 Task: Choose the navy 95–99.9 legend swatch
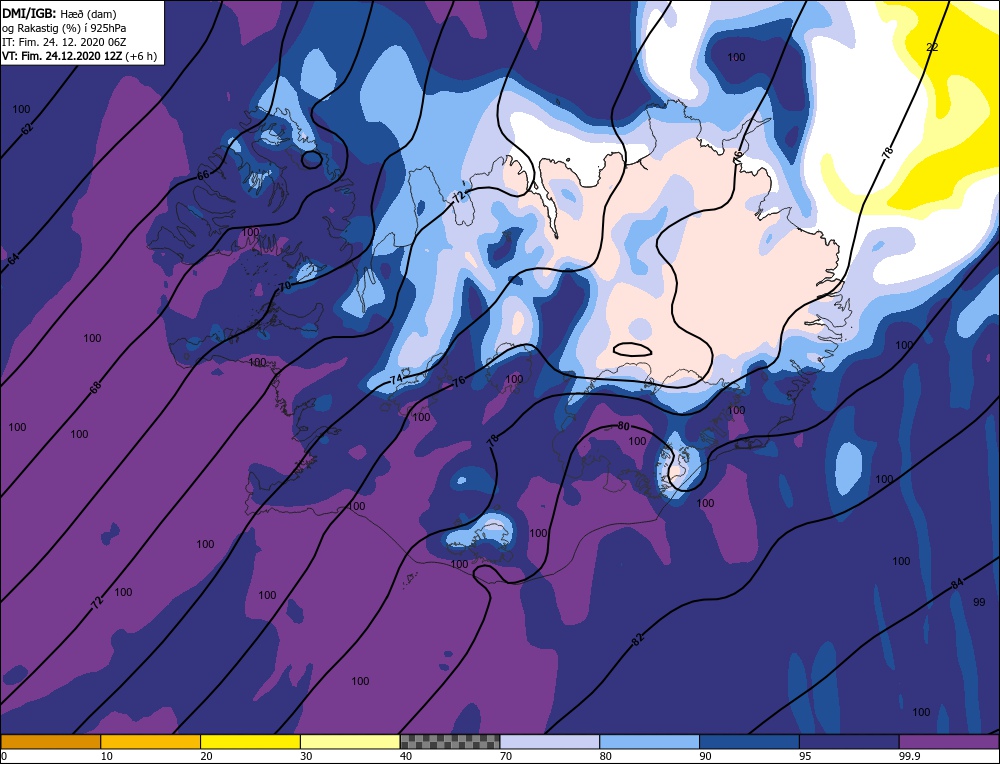click(x=849, y=742)
